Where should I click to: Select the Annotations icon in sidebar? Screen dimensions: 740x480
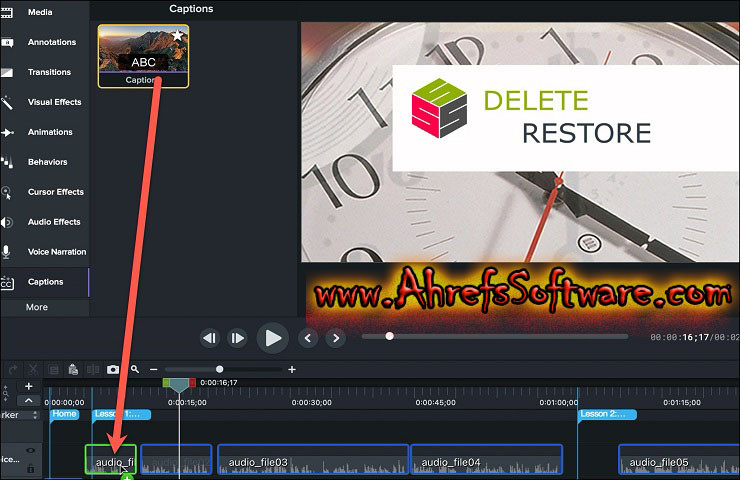(x=7, y=42)
